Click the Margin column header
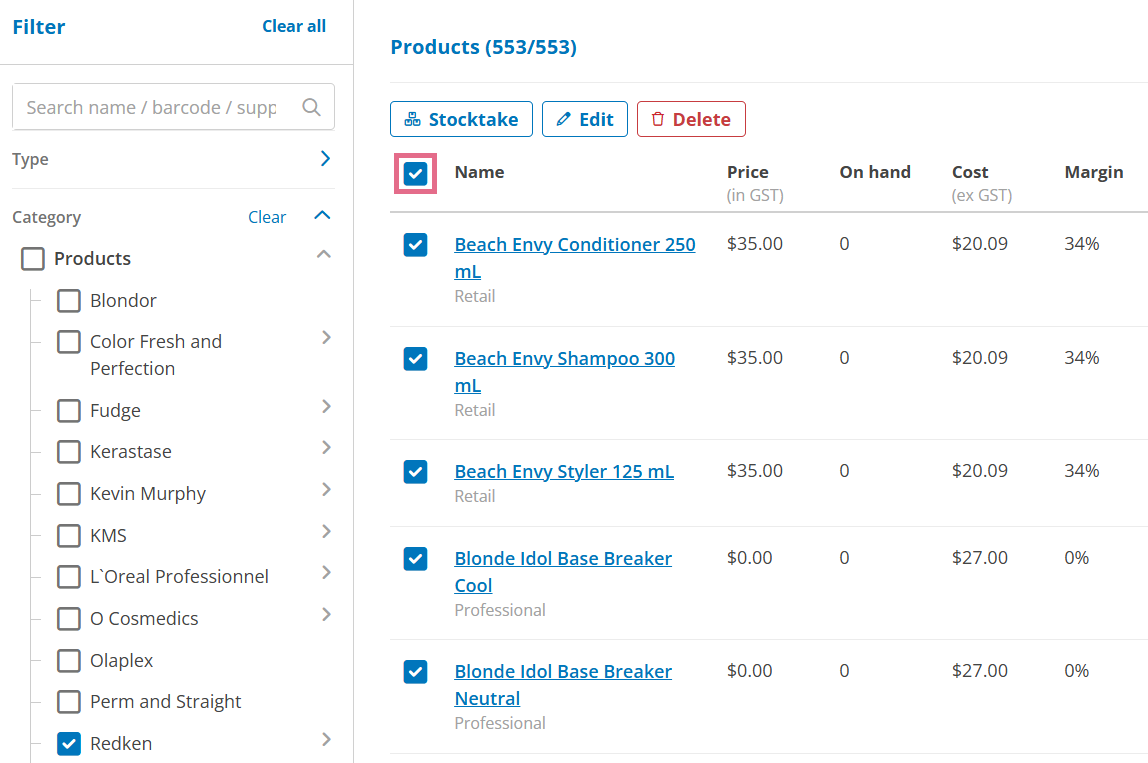1148x763 pixels. click(1094, 172)
